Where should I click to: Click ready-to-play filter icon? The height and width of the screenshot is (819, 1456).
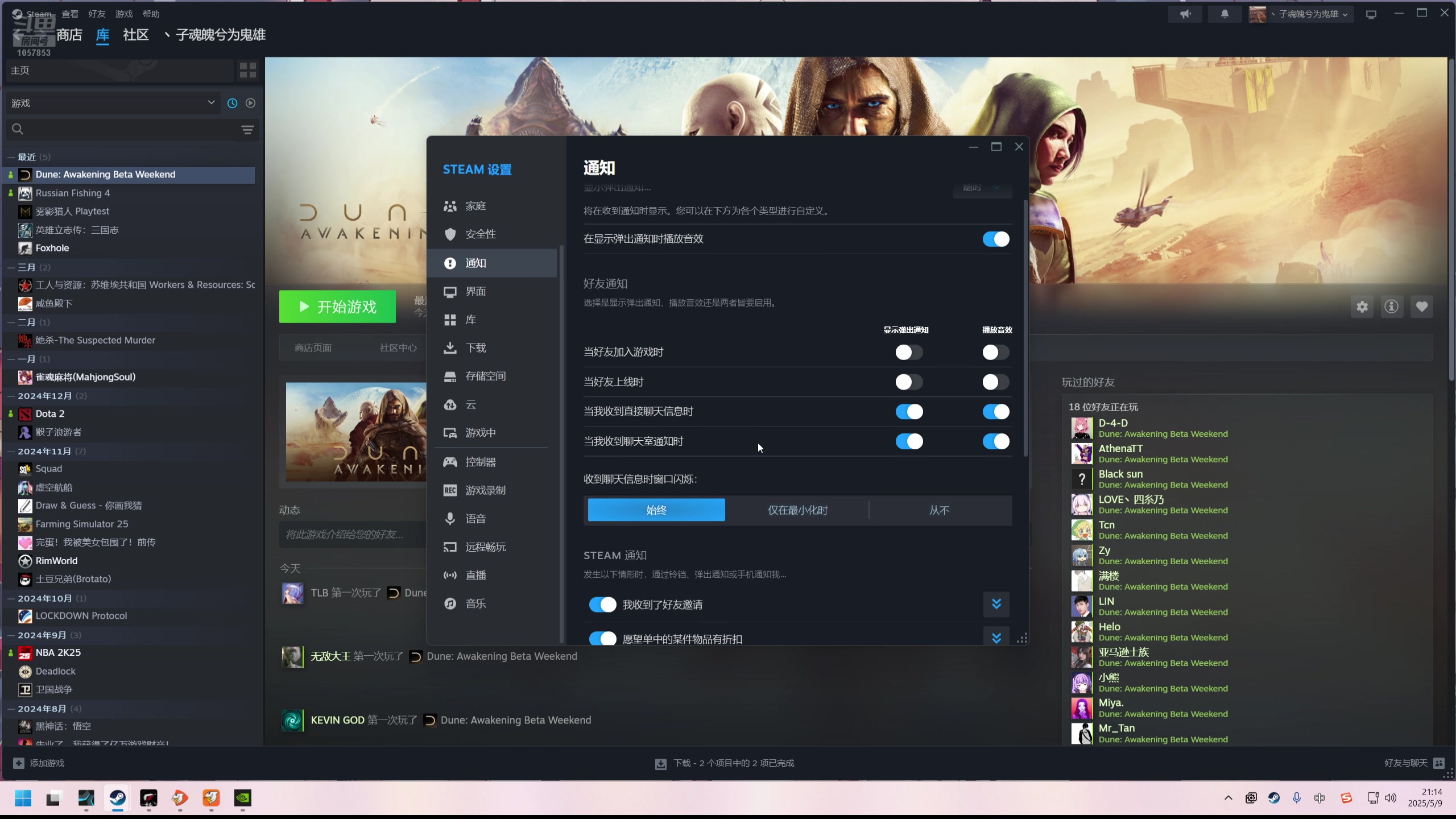[250, 103]
